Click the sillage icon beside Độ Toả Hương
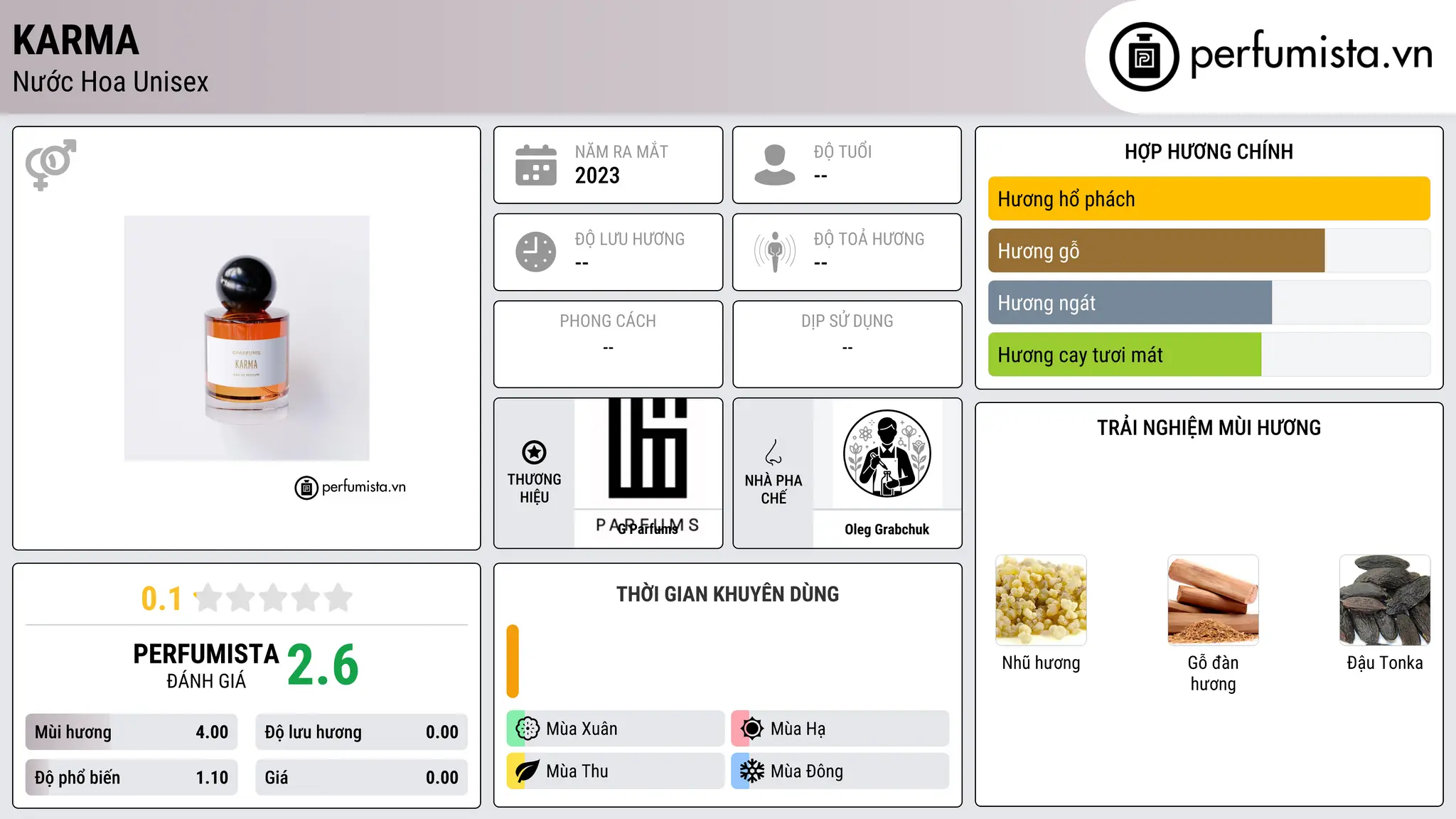This screenshot has width=1456, height=819. coord(775,252)
